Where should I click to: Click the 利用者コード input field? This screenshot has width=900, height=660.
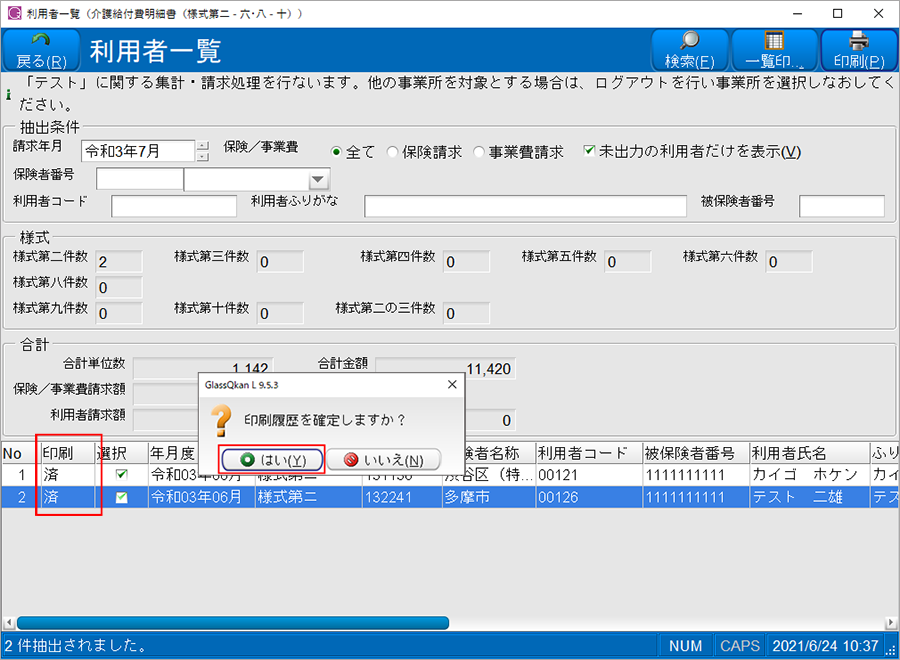[174, 206]
